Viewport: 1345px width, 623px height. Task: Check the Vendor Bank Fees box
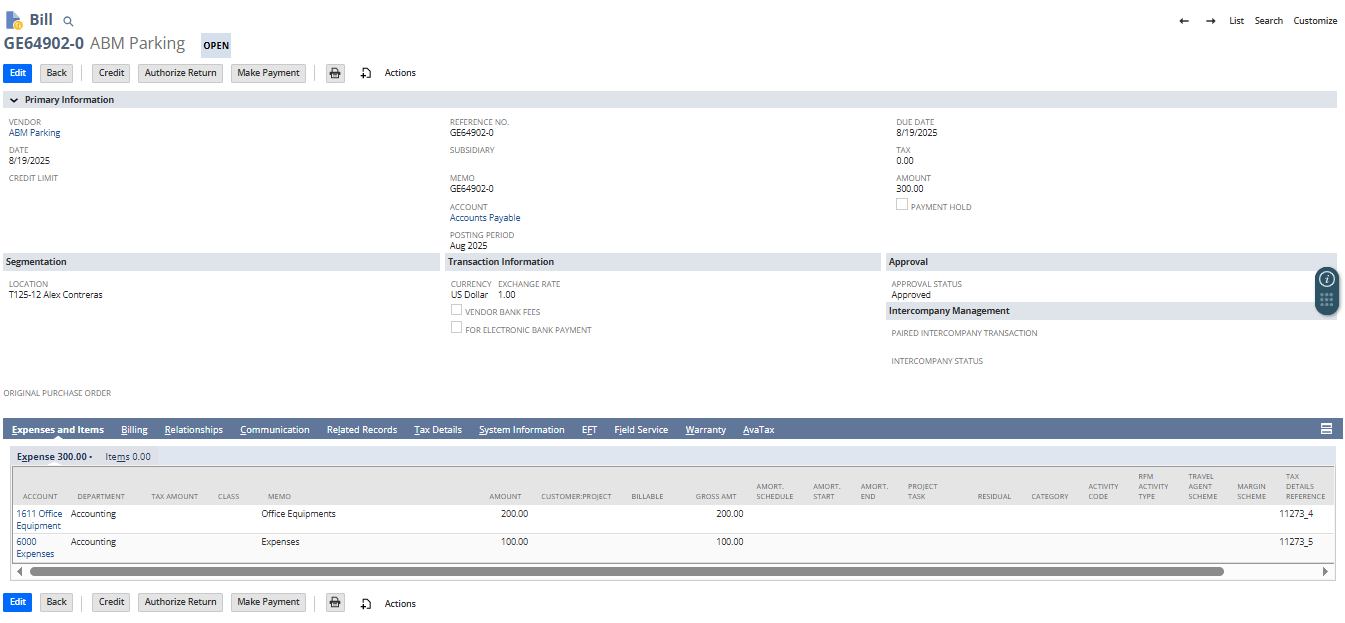457,311
